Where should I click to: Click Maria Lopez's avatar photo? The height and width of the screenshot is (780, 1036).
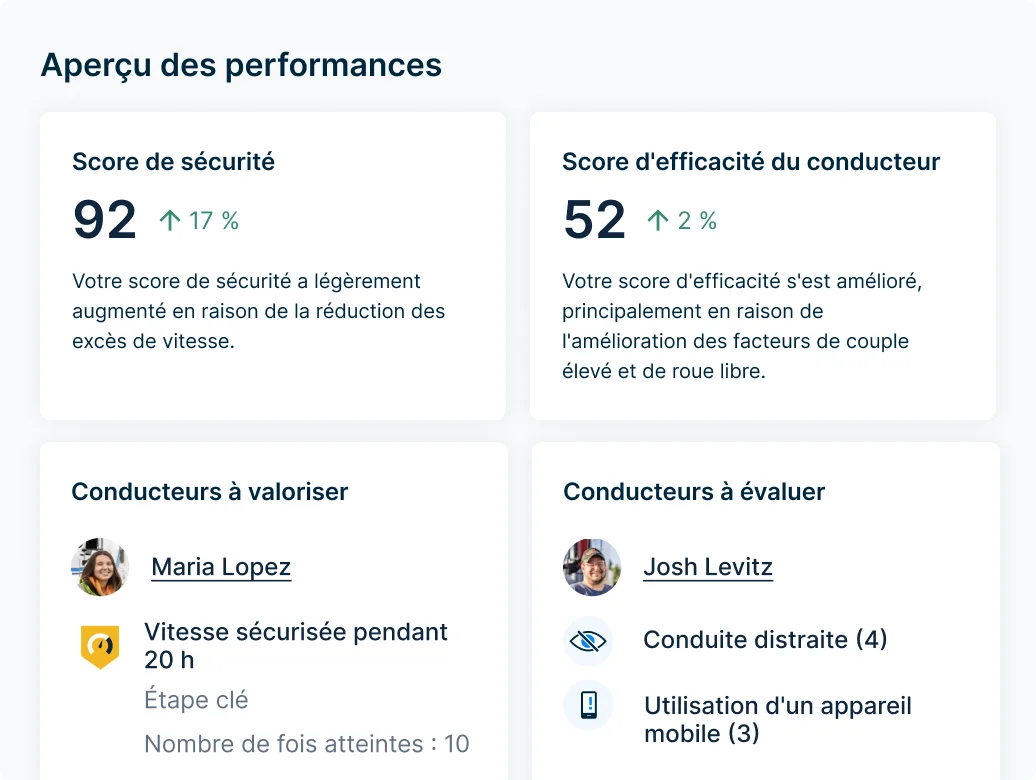[x=100, y=567]
